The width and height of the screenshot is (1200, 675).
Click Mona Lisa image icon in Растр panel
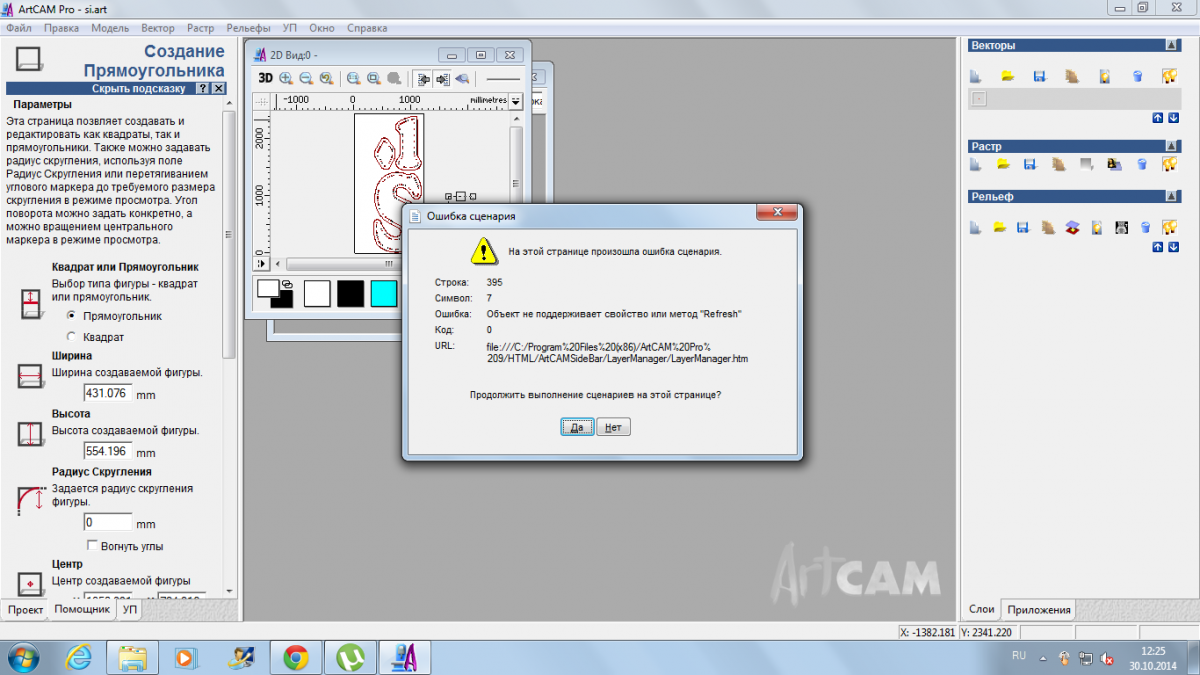[1113, 164]
